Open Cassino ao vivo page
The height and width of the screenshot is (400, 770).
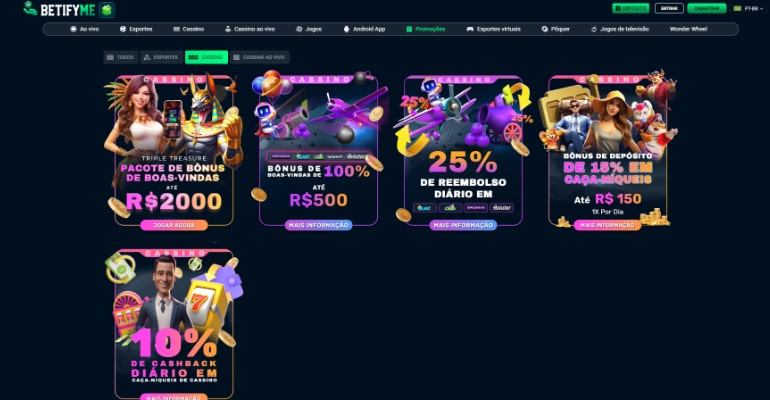[x=249, y=29]
